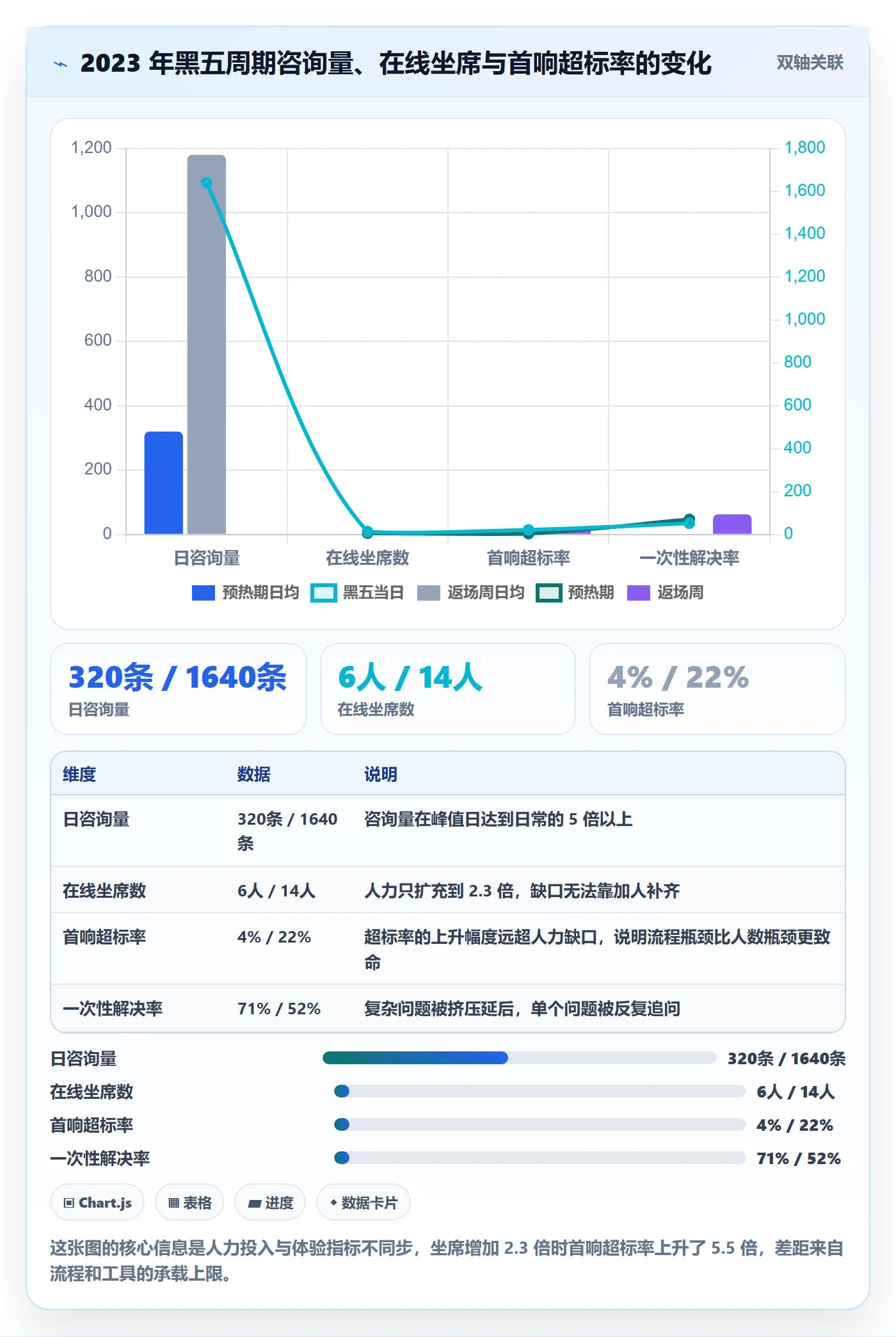
Task: Click the text 复杂问题被挤压延后
Action: tap(439, 1009)
